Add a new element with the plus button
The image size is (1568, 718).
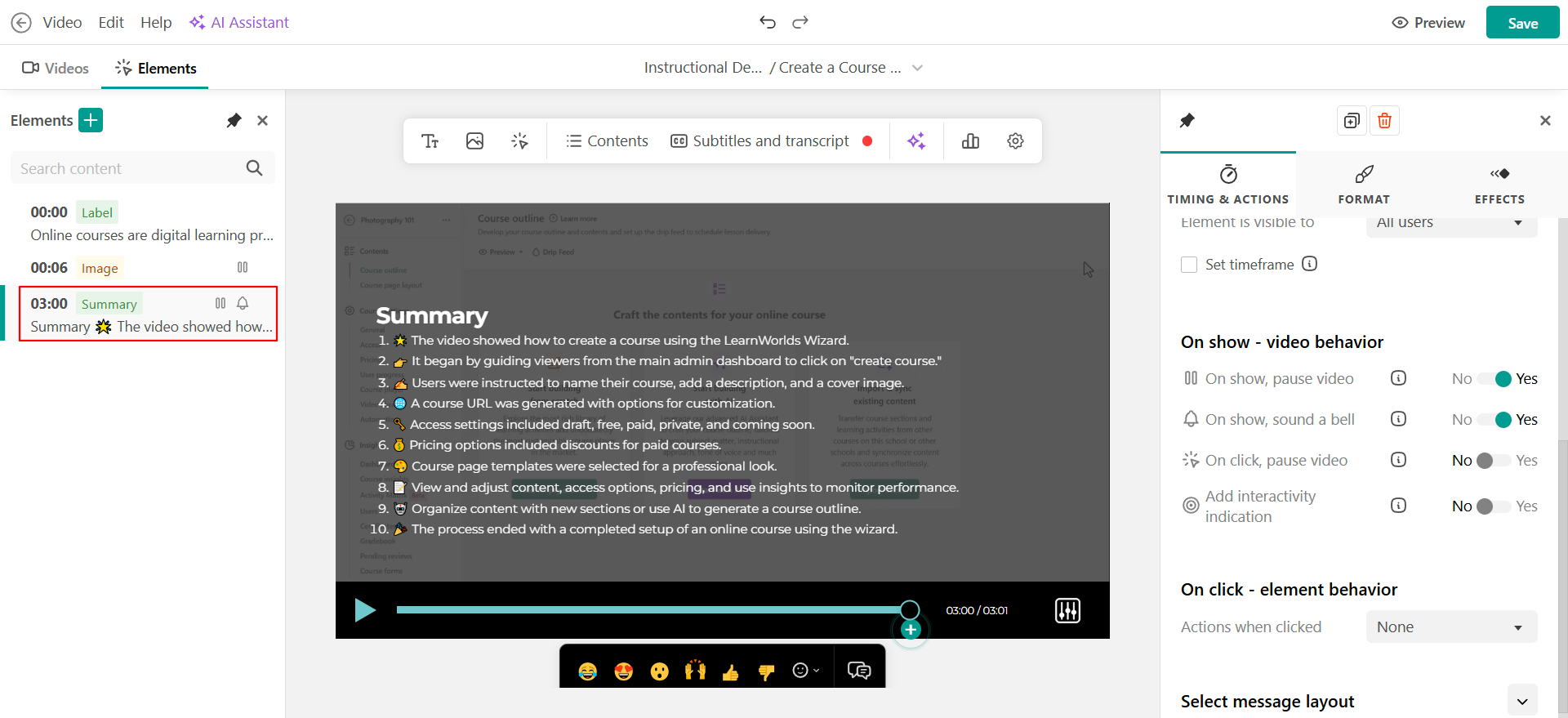click(91, 120)
